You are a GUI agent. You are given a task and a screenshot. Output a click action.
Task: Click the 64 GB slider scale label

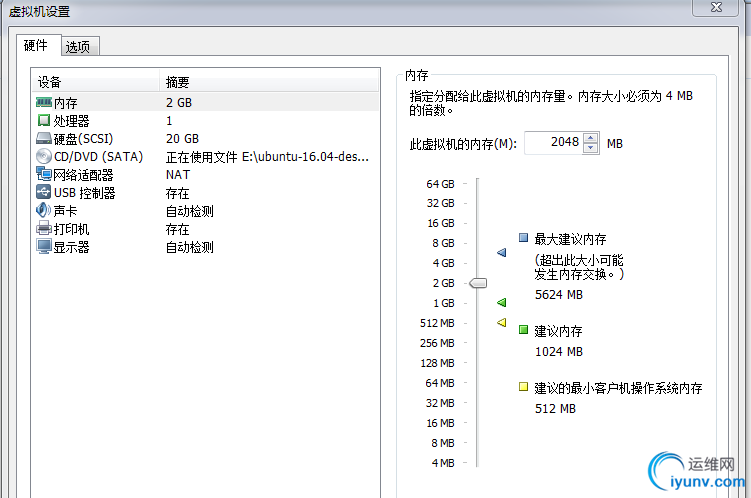(x=440, y=184)
